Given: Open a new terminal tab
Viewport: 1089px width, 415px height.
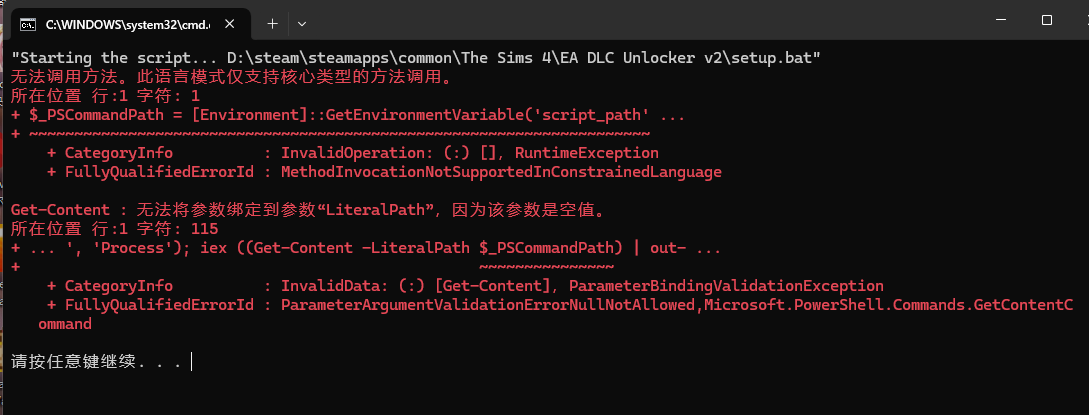Looking at the screenshot, I should click(x=272, y=22).
